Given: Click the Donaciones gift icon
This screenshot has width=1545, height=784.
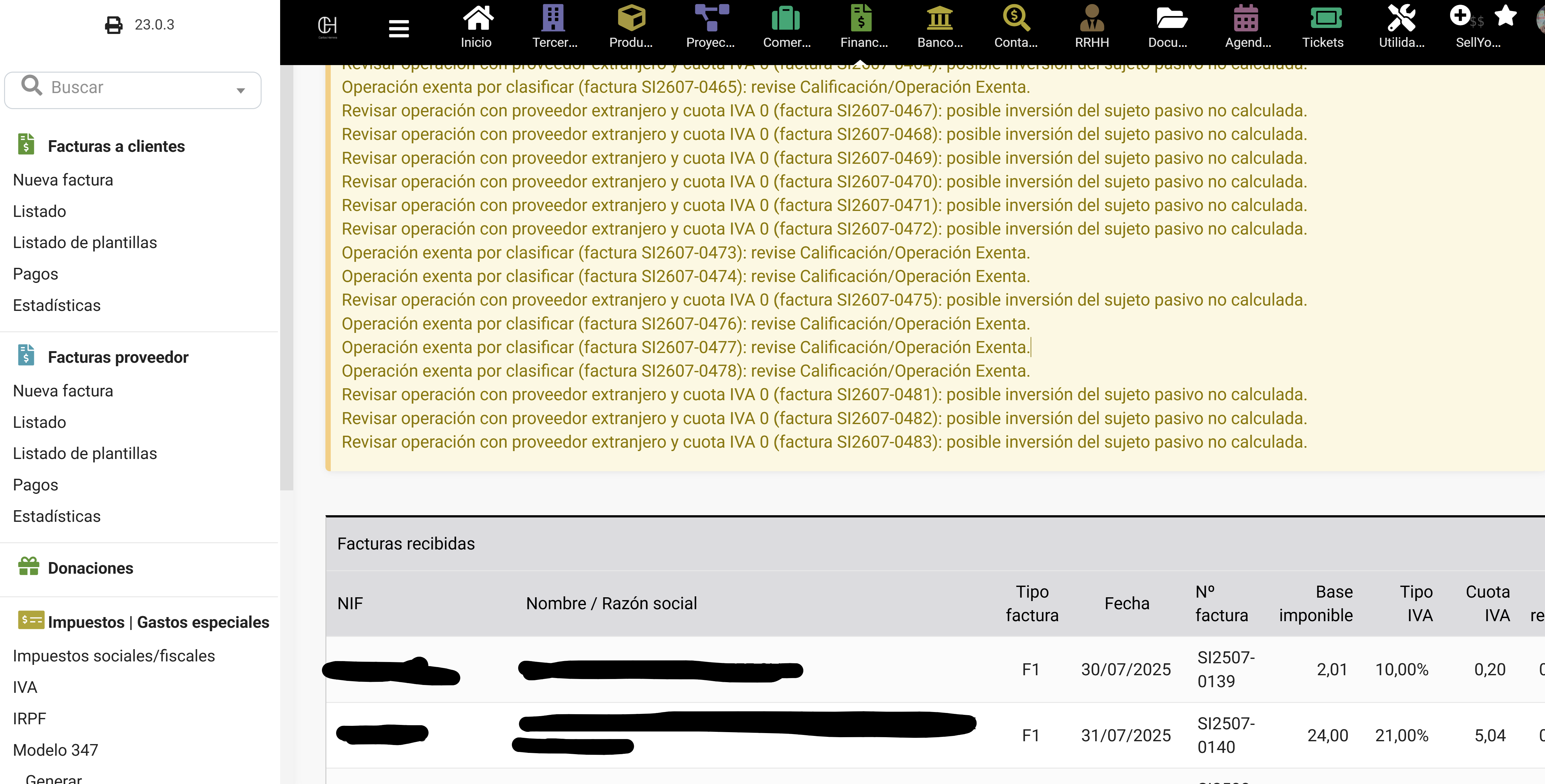Looking at the screenshot, I should click(x=28, y=566).
